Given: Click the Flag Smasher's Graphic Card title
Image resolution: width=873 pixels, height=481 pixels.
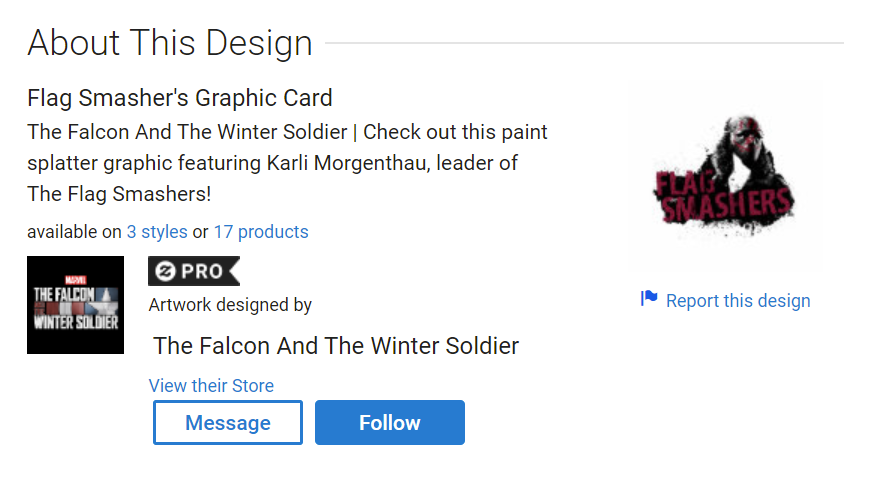Looking at the screenshot, I should pyautogui.click(x=180, y=98).
